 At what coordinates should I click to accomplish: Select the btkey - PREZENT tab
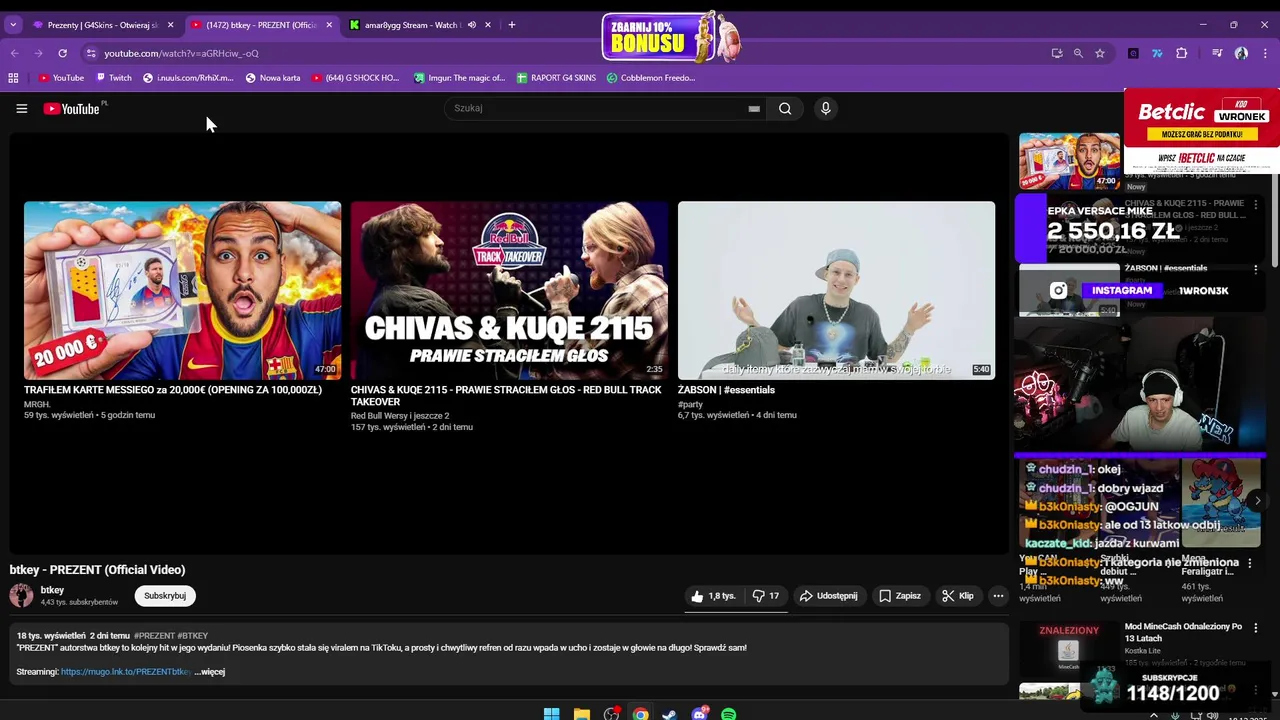click(x=261, y=25)
